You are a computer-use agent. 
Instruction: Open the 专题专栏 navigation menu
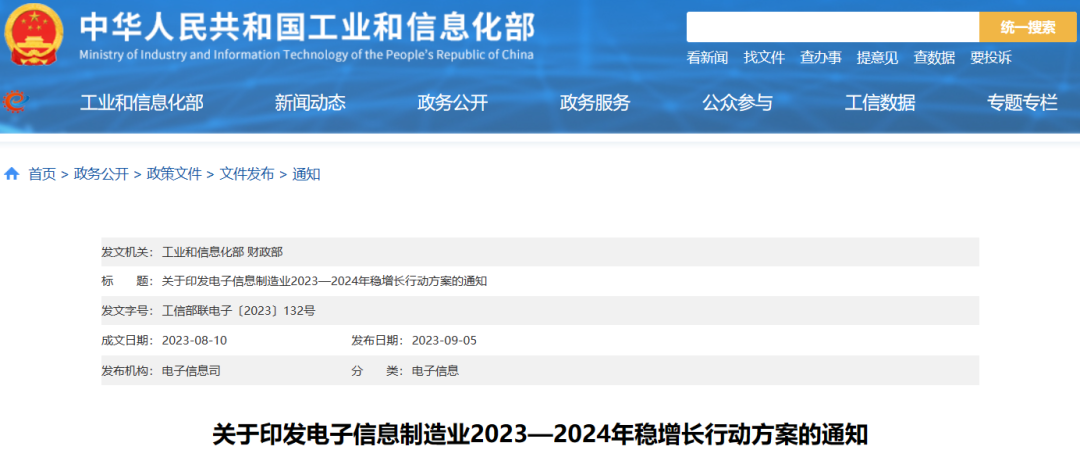1022,103
